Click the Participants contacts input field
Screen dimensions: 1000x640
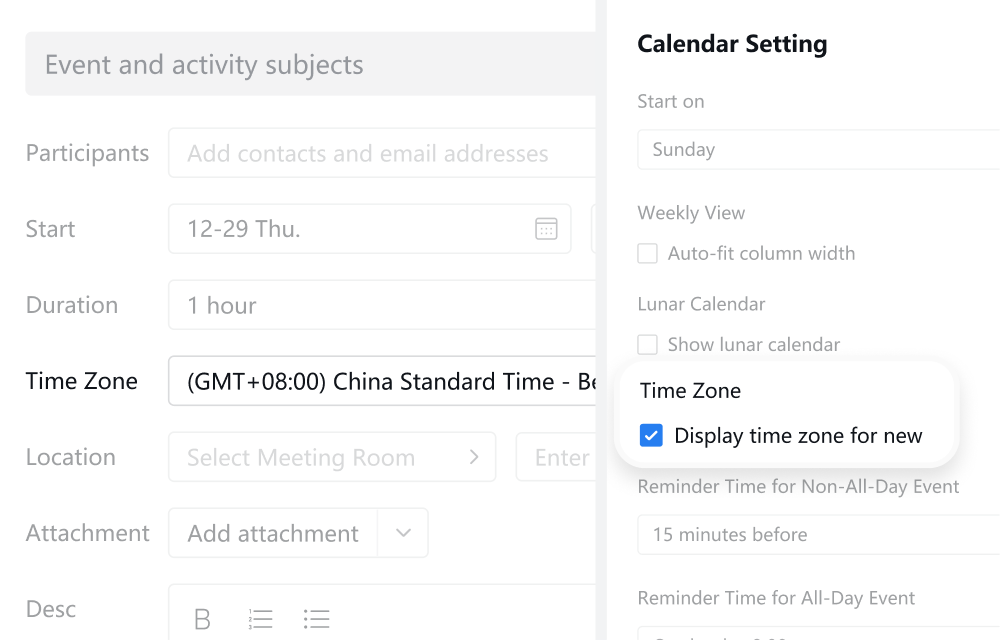point(382,153)
